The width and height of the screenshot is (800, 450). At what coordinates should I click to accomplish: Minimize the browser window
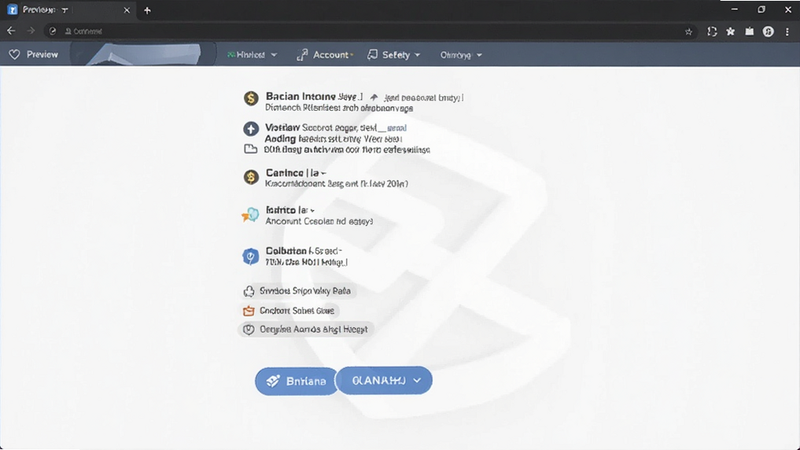734,9
